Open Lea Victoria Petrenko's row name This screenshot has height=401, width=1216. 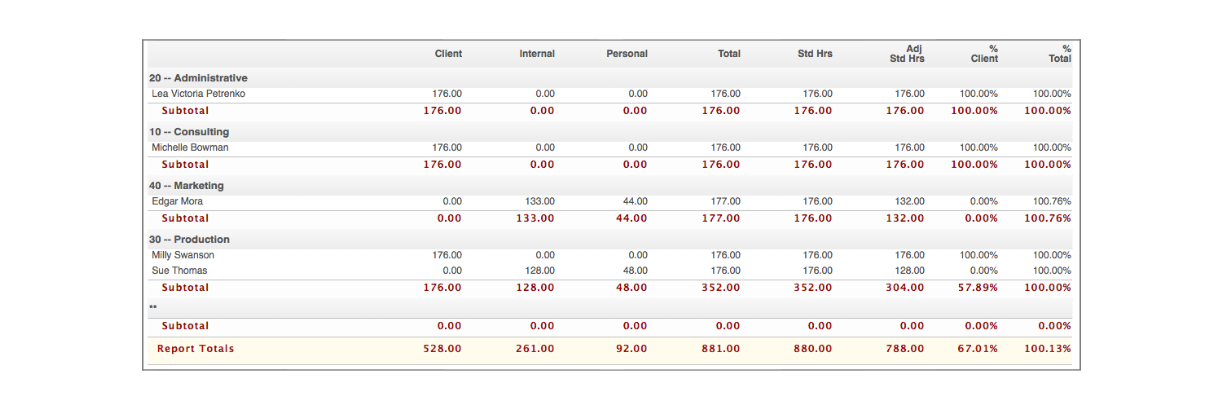[198, 94]
